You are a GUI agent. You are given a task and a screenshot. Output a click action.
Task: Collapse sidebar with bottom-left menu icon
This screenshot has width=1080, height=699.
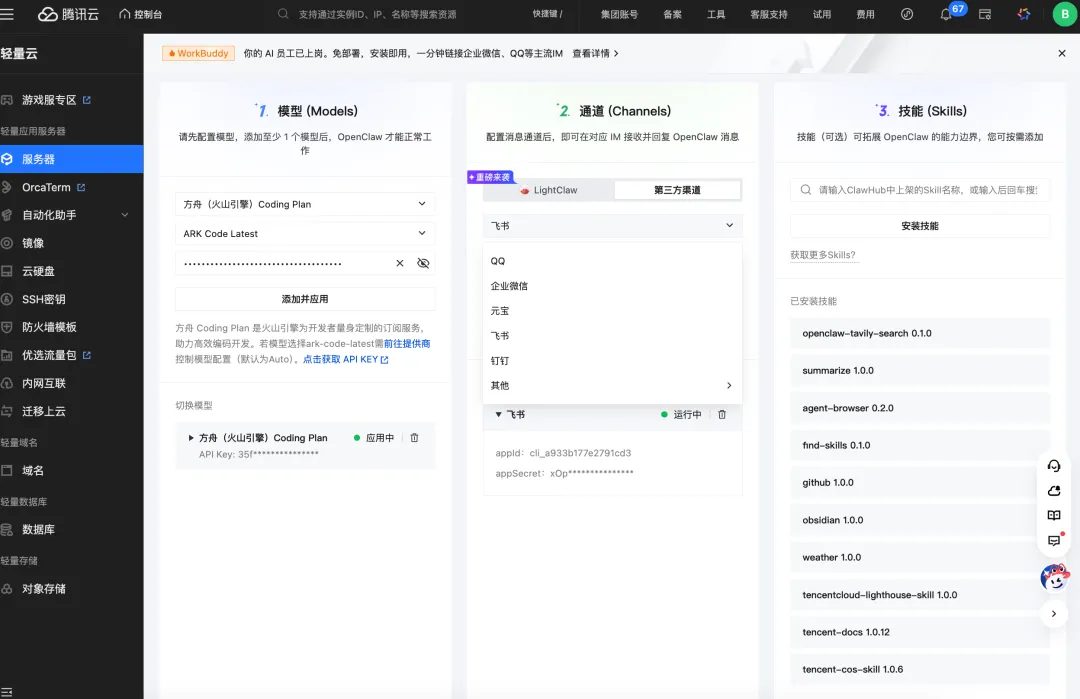(7, 692)
